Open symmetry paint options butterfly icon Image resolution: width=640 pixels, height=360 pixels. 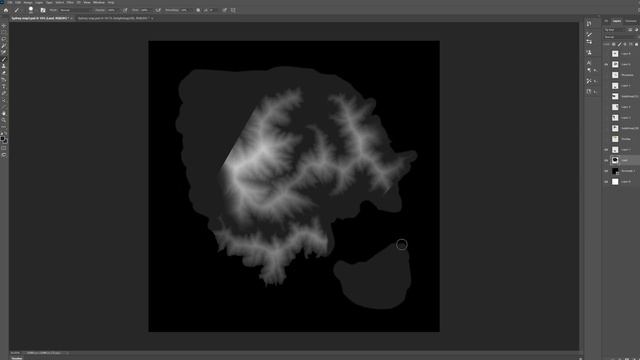point(233,10)
